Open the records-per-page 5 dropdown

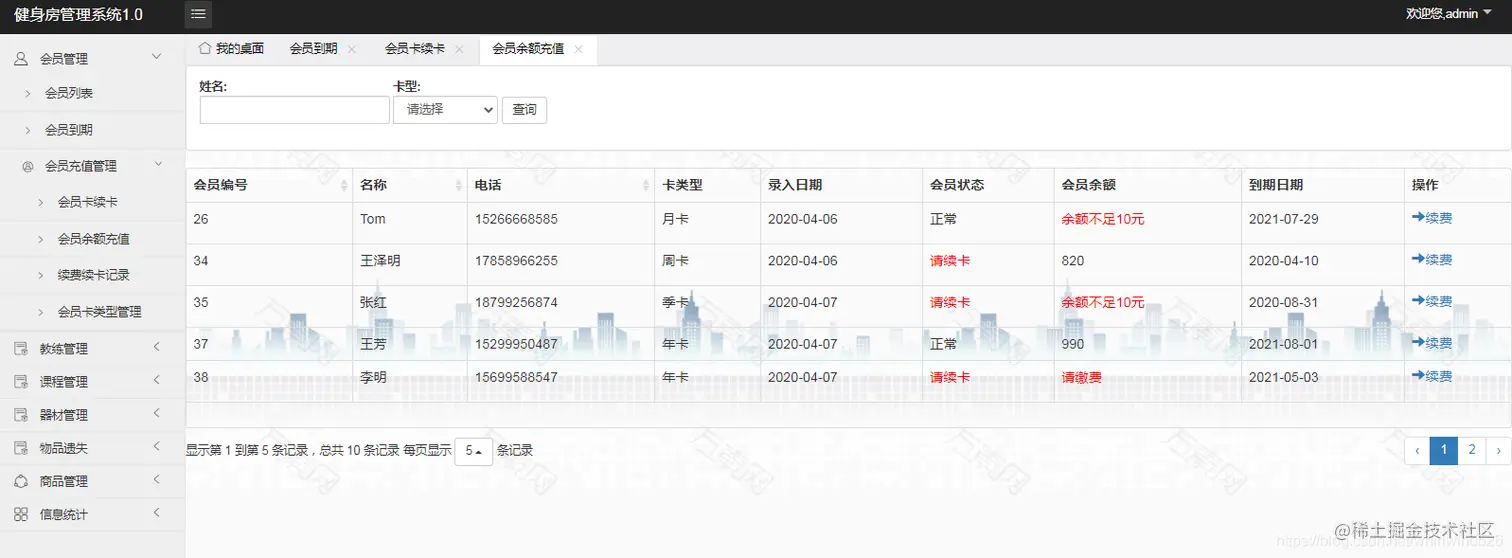[474, 451]
